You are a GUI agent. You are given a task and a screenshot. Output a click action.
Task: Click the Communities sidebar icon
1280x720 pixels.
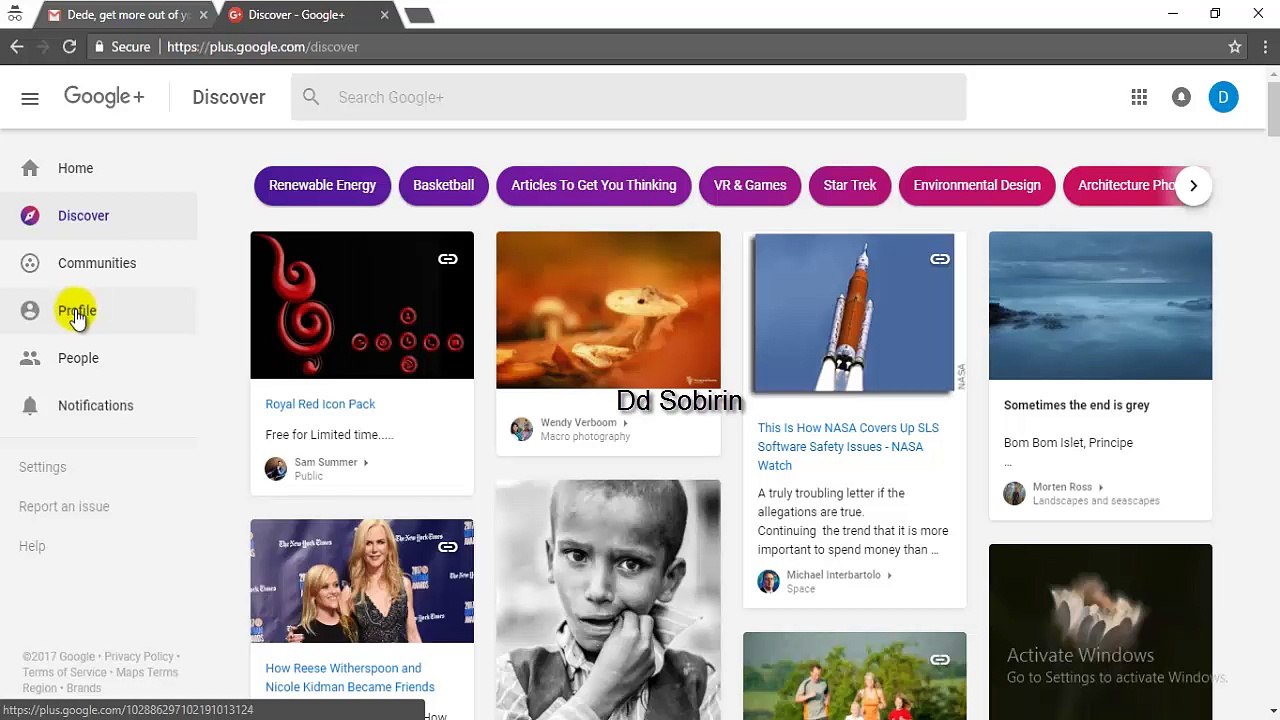[x=30, y=263]
